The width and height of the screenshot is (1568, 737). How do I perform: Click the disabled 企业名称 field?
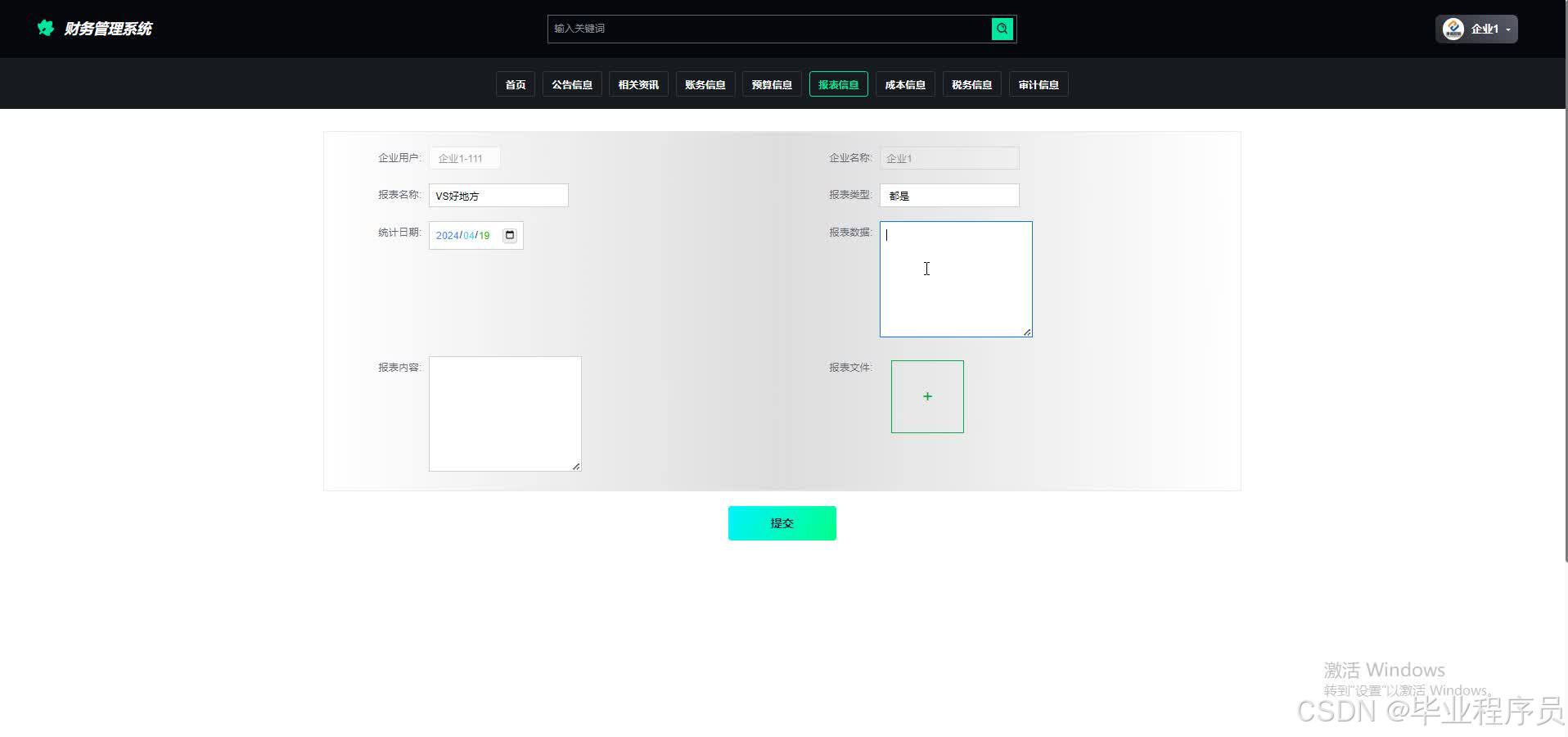pyautogui.click(x=949, y=158)
